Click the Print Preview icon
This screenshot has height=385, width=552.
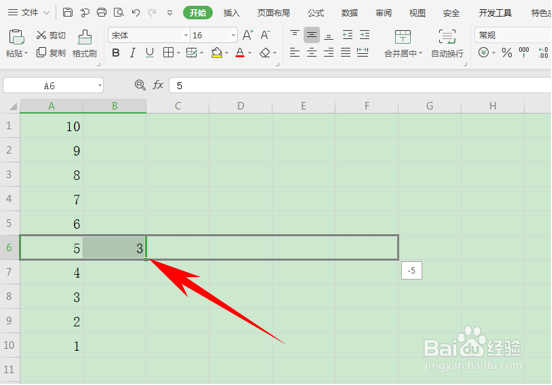point(119,13)
